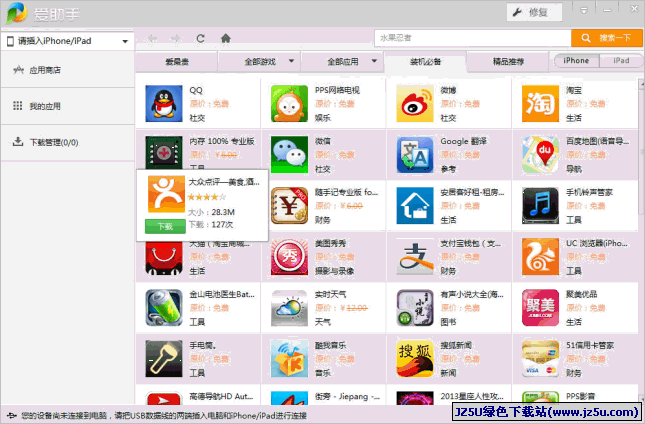Open the 淘宝 Taobao app icon
The height and width of the screenshot is (424, 645).
coord(540,104)
